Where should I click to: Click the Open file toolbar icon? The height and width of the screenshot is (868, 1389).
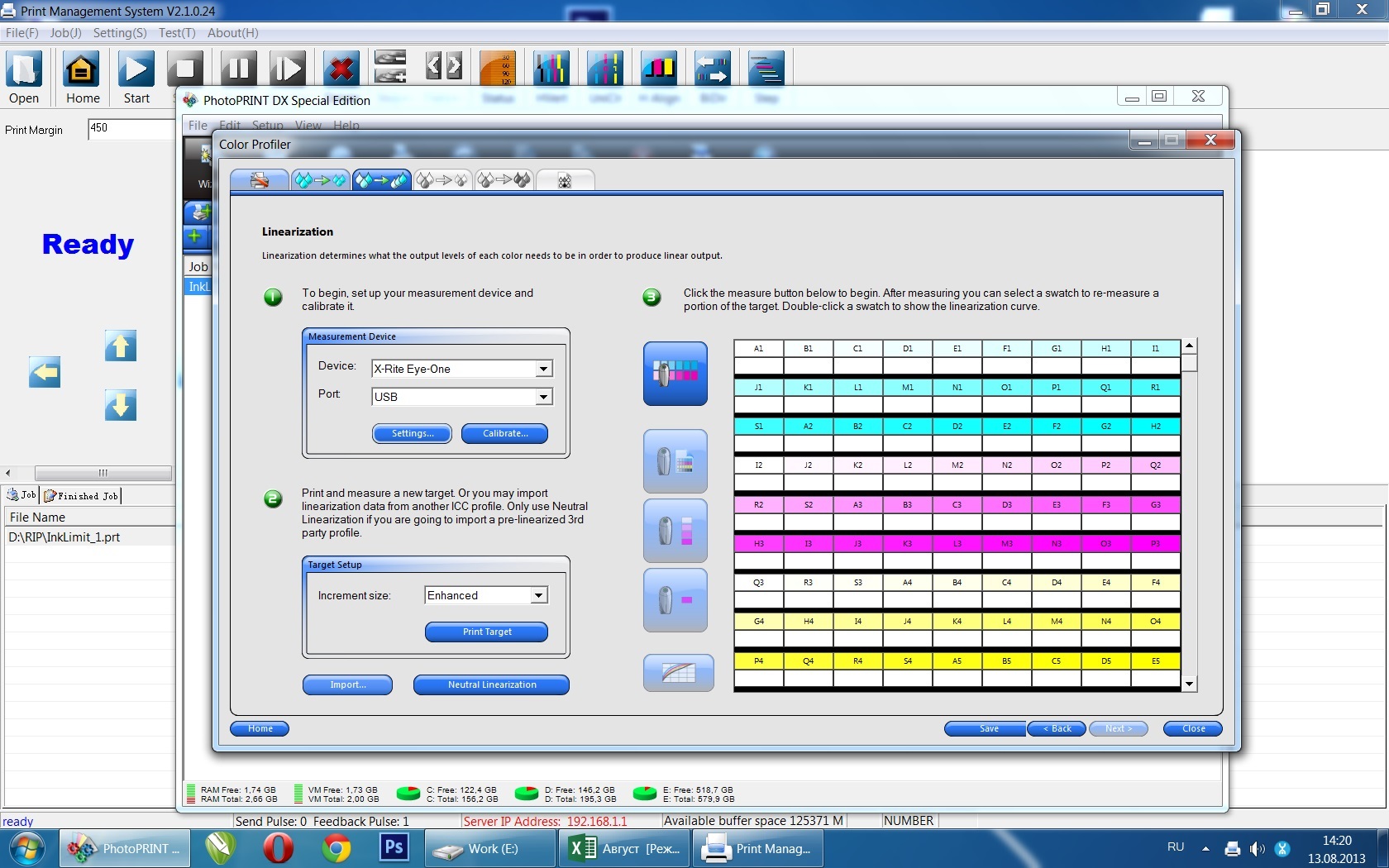click(24, 69)
